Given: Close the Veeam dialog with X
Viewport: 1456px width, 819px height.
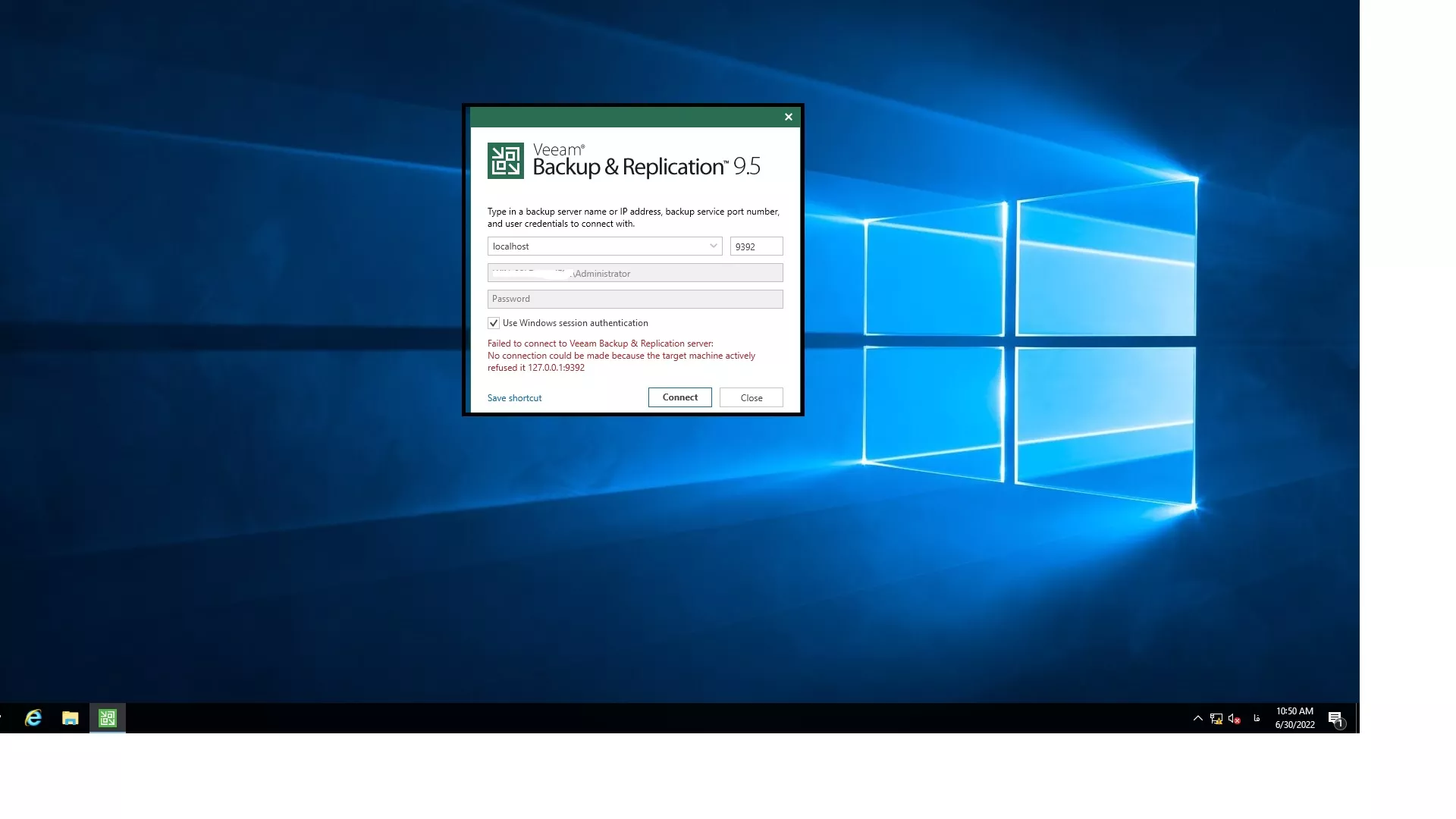Looking at the screenshot, I should (788, 117).
